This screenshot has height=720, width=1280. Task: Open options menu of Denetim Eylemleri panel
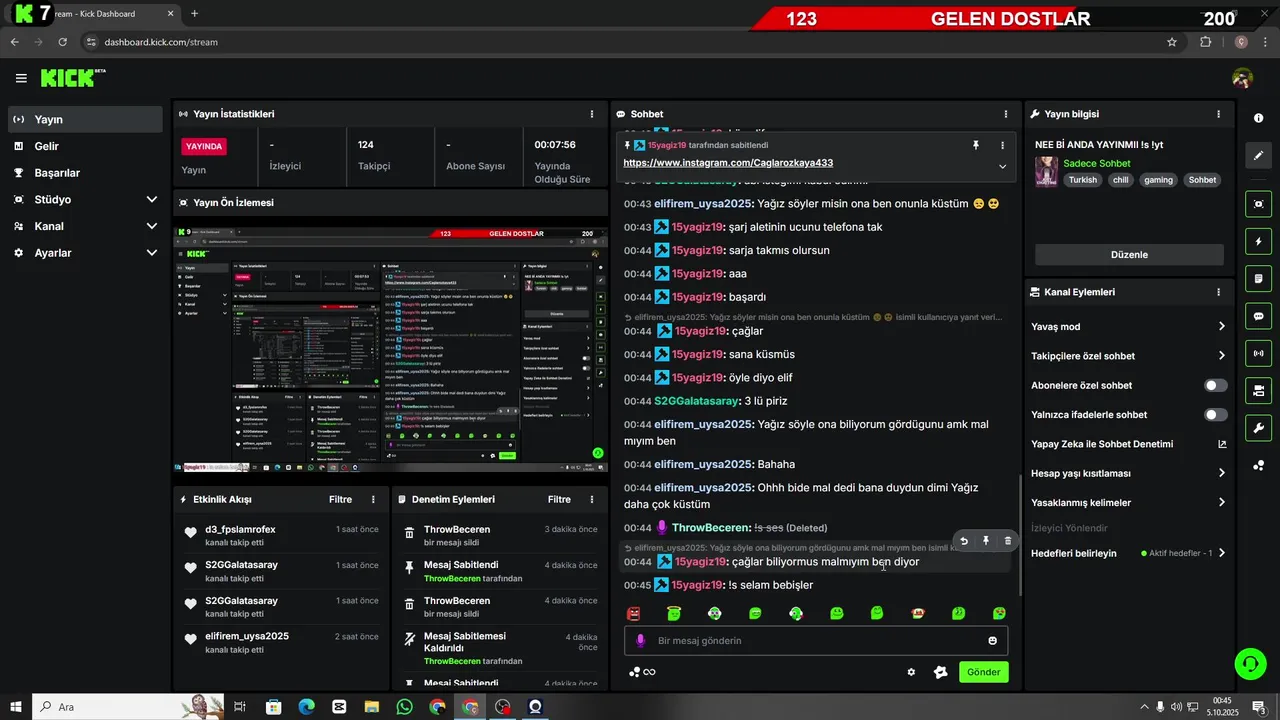pyautogui.click(x=592, y=499)
